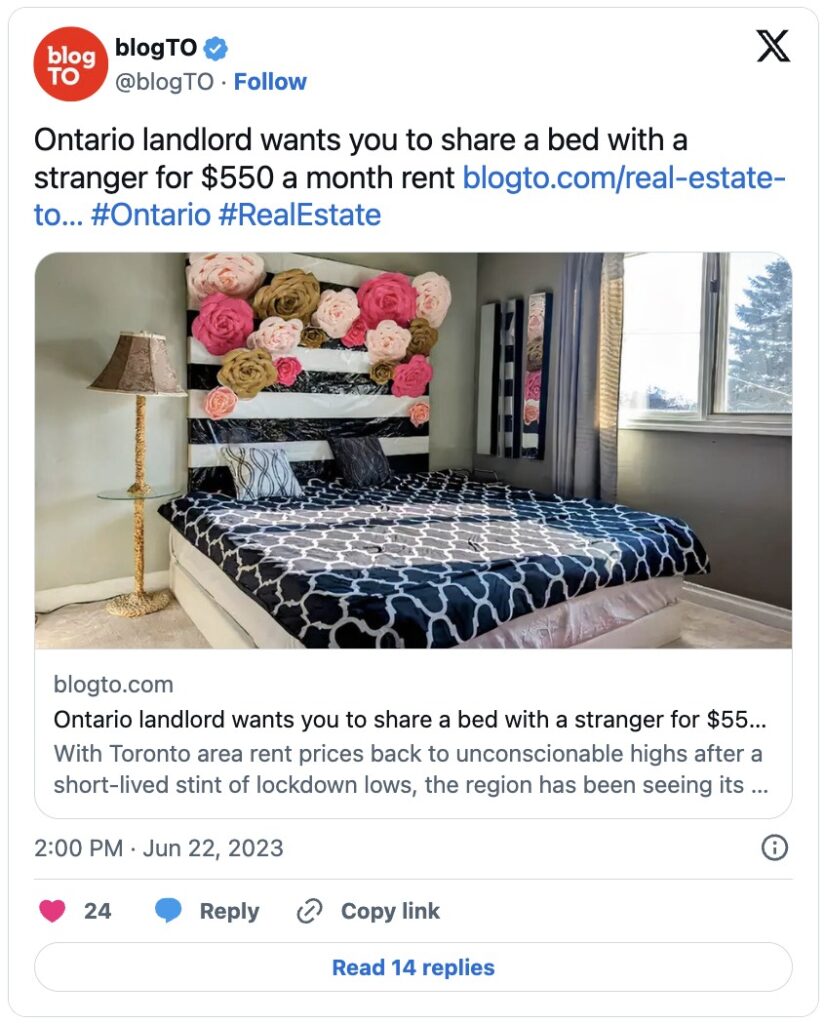This screenshot has height=1024, width=825.
Task: Click the blogTO display name
Action: [157, 48]
